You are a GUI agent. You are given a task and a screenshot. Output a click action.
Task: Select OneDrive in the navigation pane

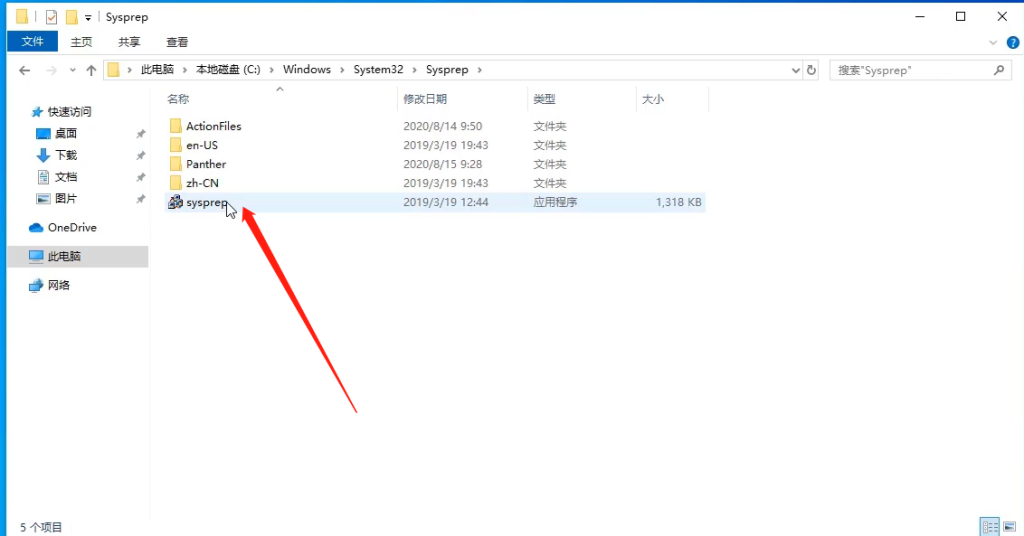click(x=72, y=227)
